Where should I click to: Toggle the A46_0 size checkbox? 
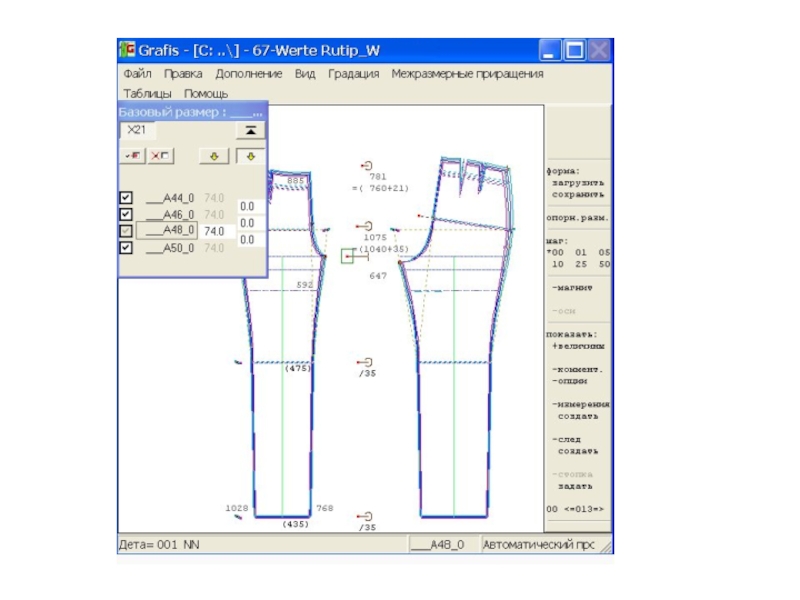click(126, 214)
